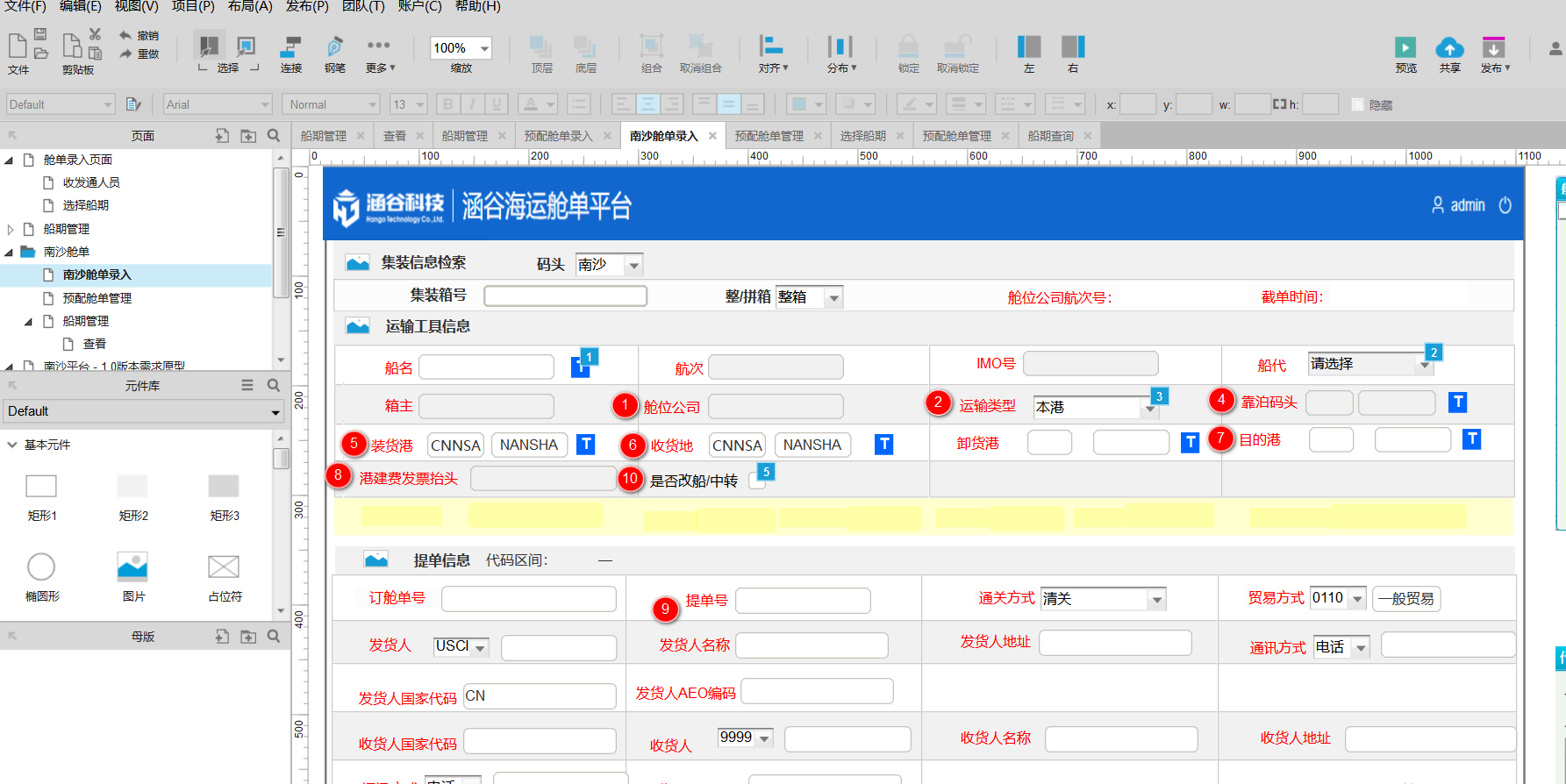This screenshot has width=1566, height=784.
Task: Open the 团队(T) menu
Action: coord(363,6)
